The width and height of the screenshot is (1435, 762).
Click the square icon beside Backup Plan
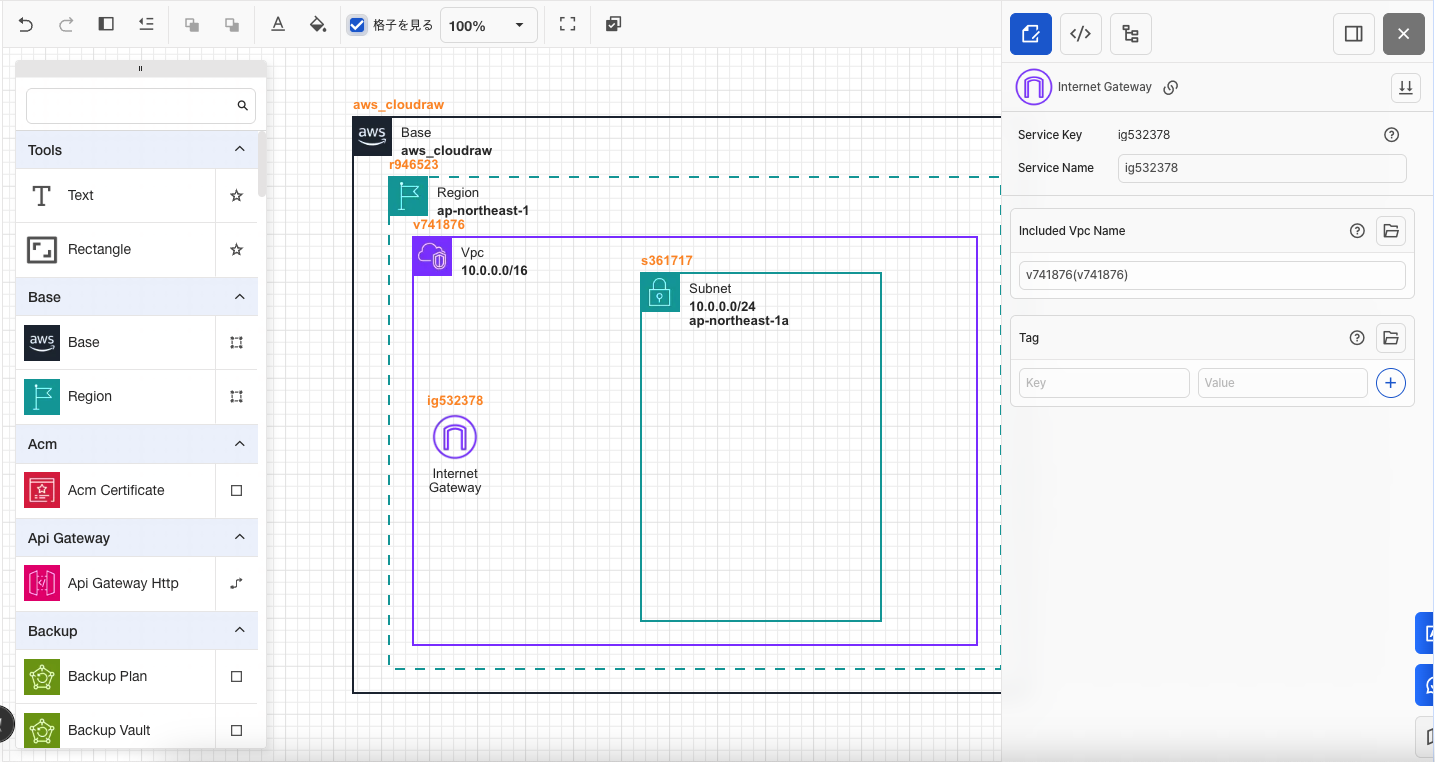(x=237, y=676)
